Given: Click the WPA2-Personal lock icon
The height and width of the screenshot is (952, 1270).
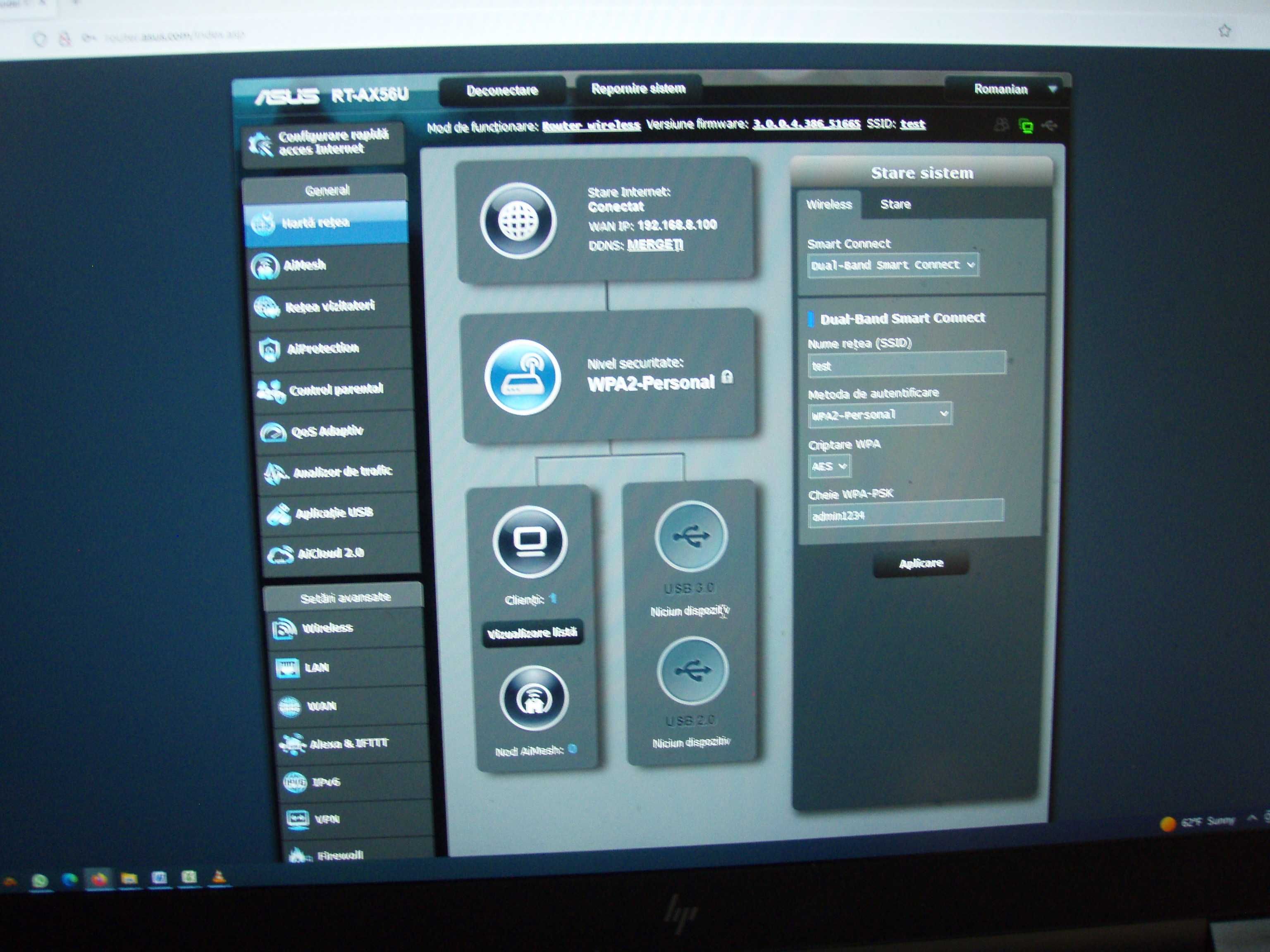Looking at the screenshot, I should click(x=727, y=377).
